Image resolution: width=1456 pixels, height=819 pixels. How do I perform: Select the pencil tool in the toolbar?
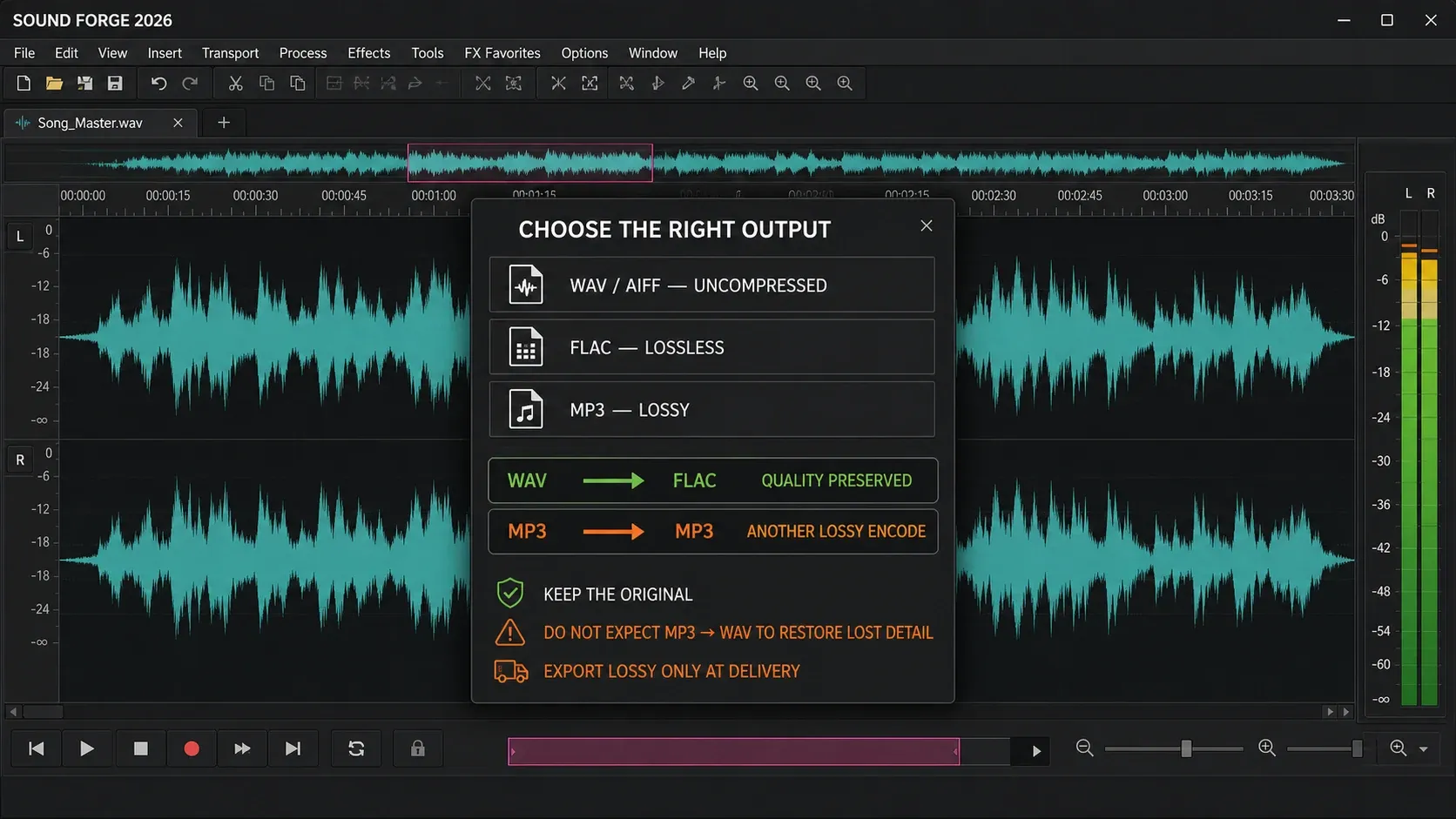[688, 84]
